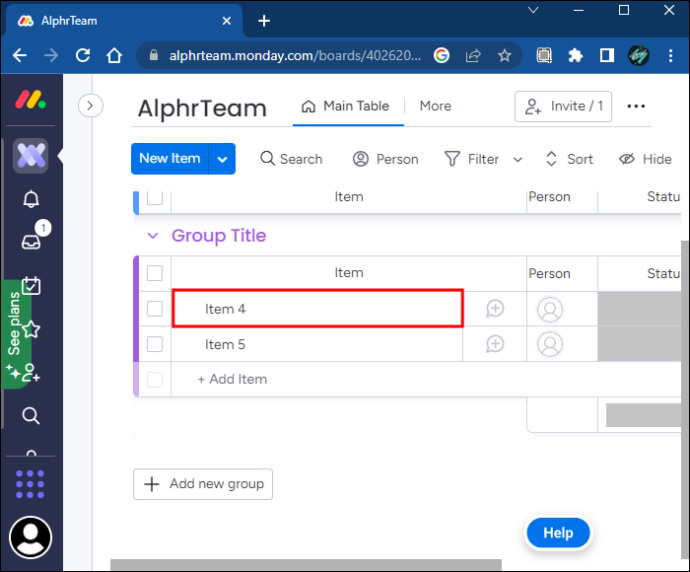Click the Invite / 1 button

click(563, 106)
